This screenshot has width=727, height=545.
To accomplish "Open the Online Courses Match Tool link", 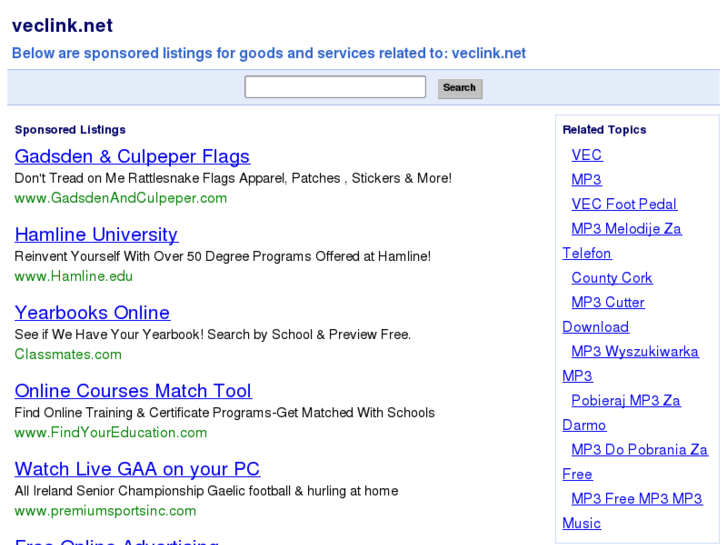I will (133, 390).
